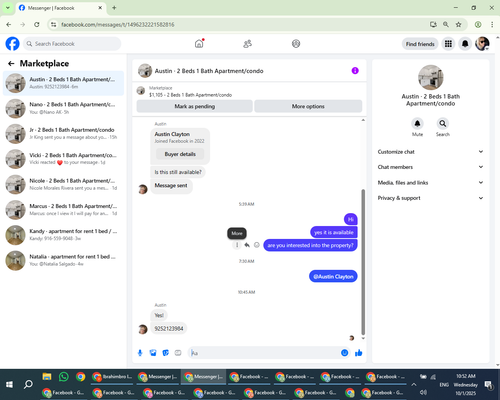Open File Explorer from the taskbar

(x=47, y=377)
